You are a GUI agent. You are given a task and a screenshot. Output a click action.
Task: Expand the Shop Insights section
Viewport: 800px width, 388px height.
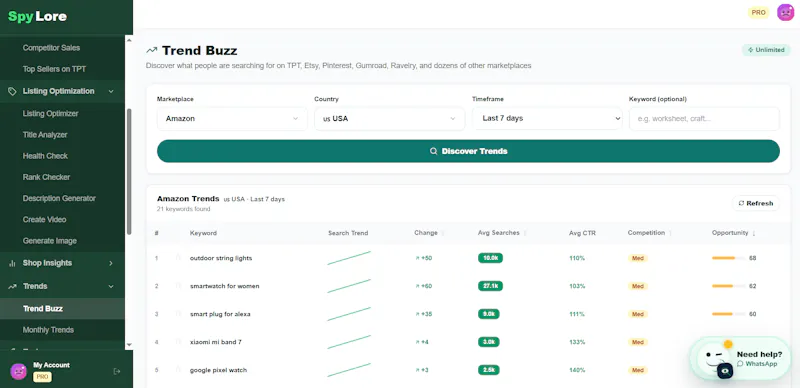click(x=111, y=263)
